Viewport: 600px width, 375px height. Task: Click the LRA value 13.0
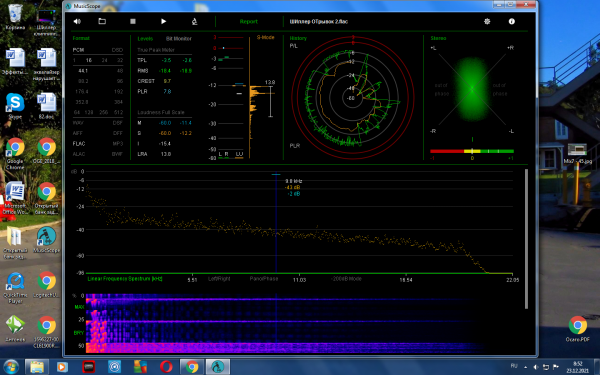pyautogui.click(x=166, y=154)
